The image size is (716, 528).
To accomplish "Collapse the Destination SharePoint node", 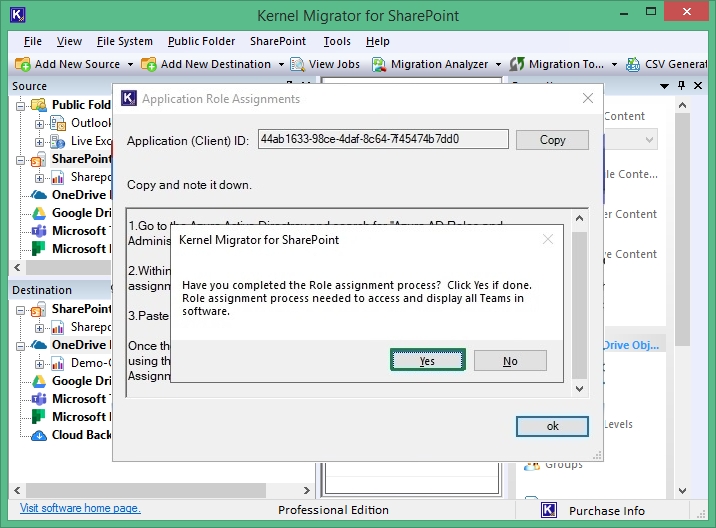I will coord(21,311).
